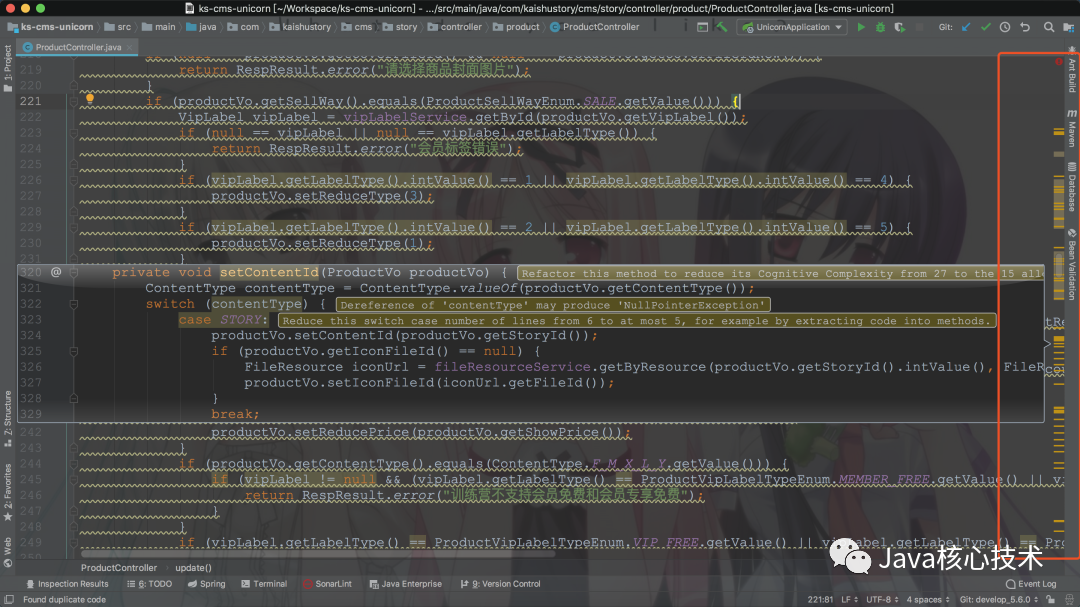This screenshot has height=607, width=1080.
Task: Revert changes with the rollback arrow icon
Action: pyautogui.click(x=1025, y=27)
